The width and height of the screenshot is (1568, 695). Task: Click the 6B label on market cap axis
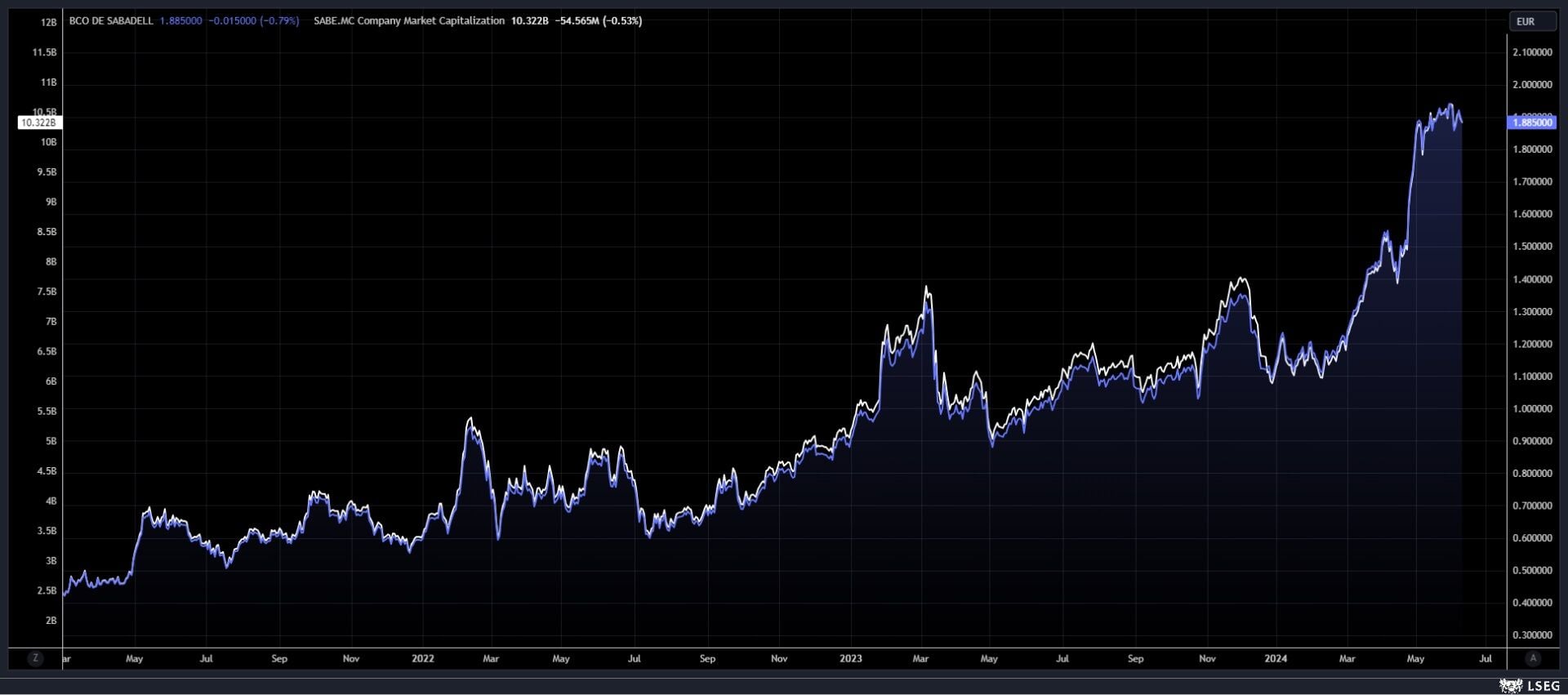(51, 381)
